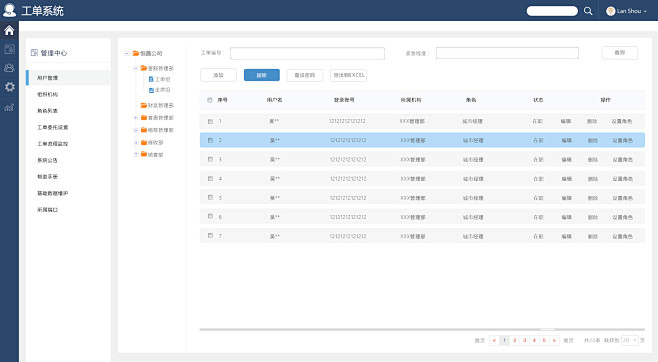658x362 pixels.
Task: Click 设置角色 link in row 5
Action: 622,198
